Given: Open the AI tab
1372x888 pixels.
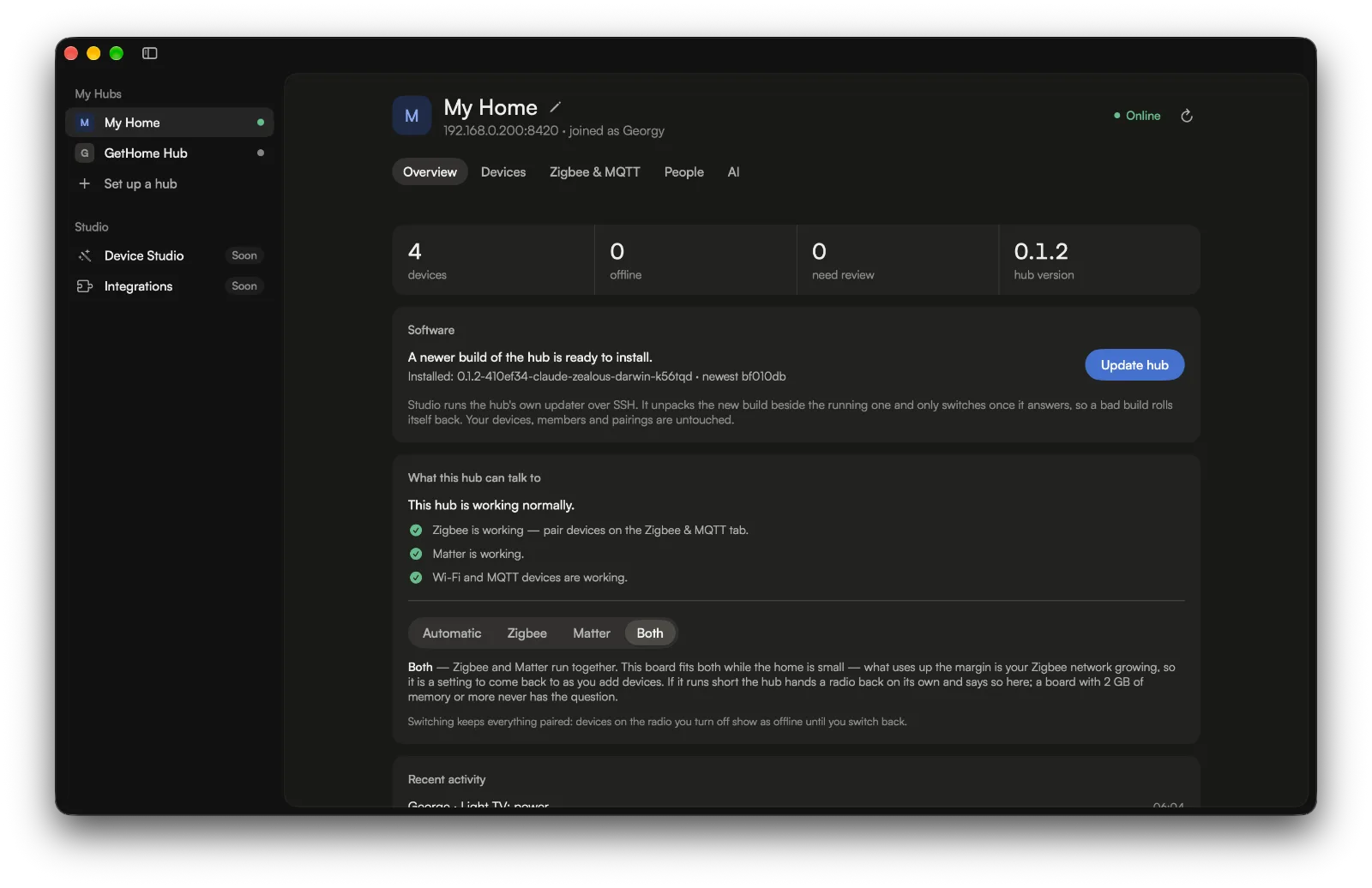Looking at the screenshot, I should 733,172.
